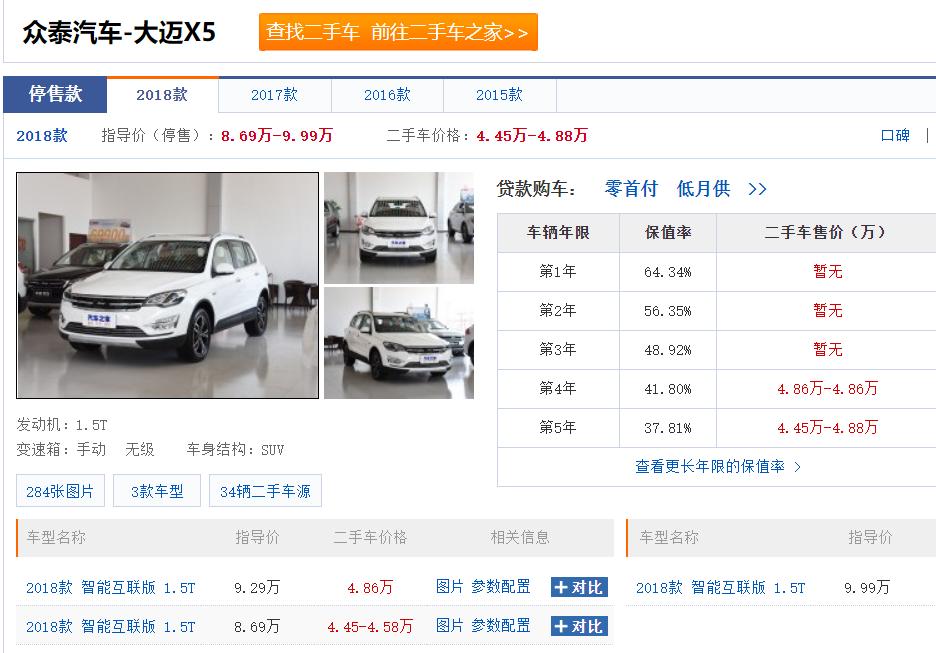Select the front-view thumbnail of the white SUV
Image resolution: width=936 pixels, height=653 pixels.
coord(398,225)
